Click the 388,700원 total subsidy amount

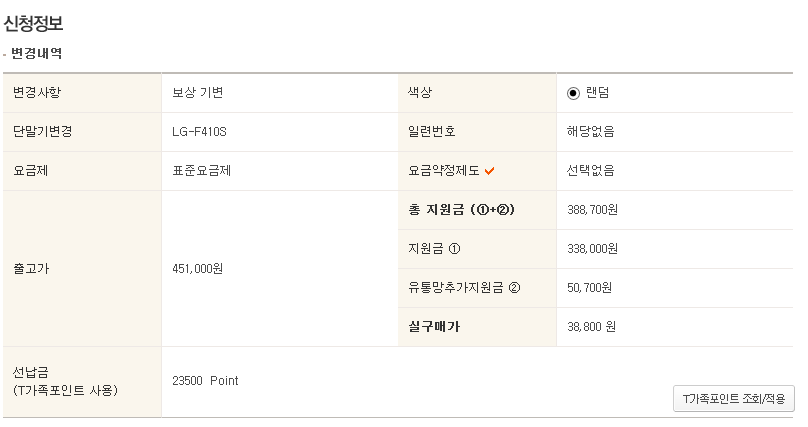point(593,210)
